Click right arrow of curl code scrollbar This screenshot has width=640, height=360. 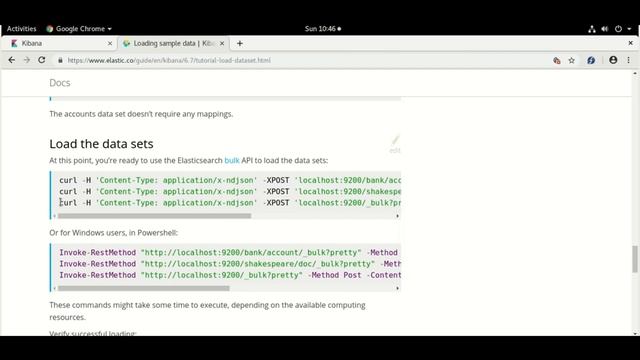397,216
